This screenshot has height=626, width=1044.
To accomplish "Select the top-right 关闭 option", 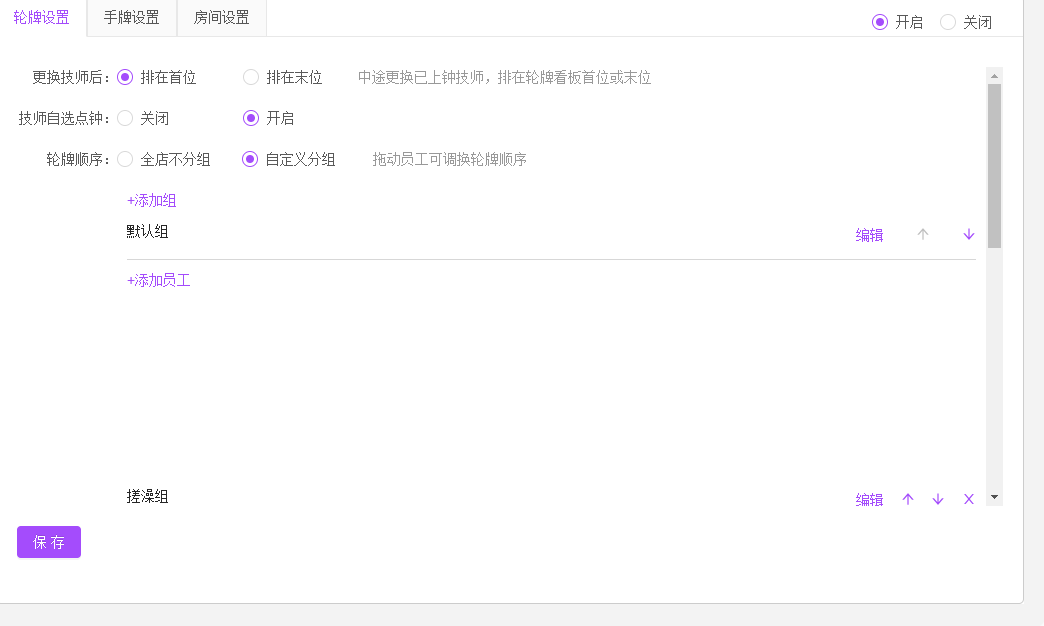I will click(x=948, y=22).
